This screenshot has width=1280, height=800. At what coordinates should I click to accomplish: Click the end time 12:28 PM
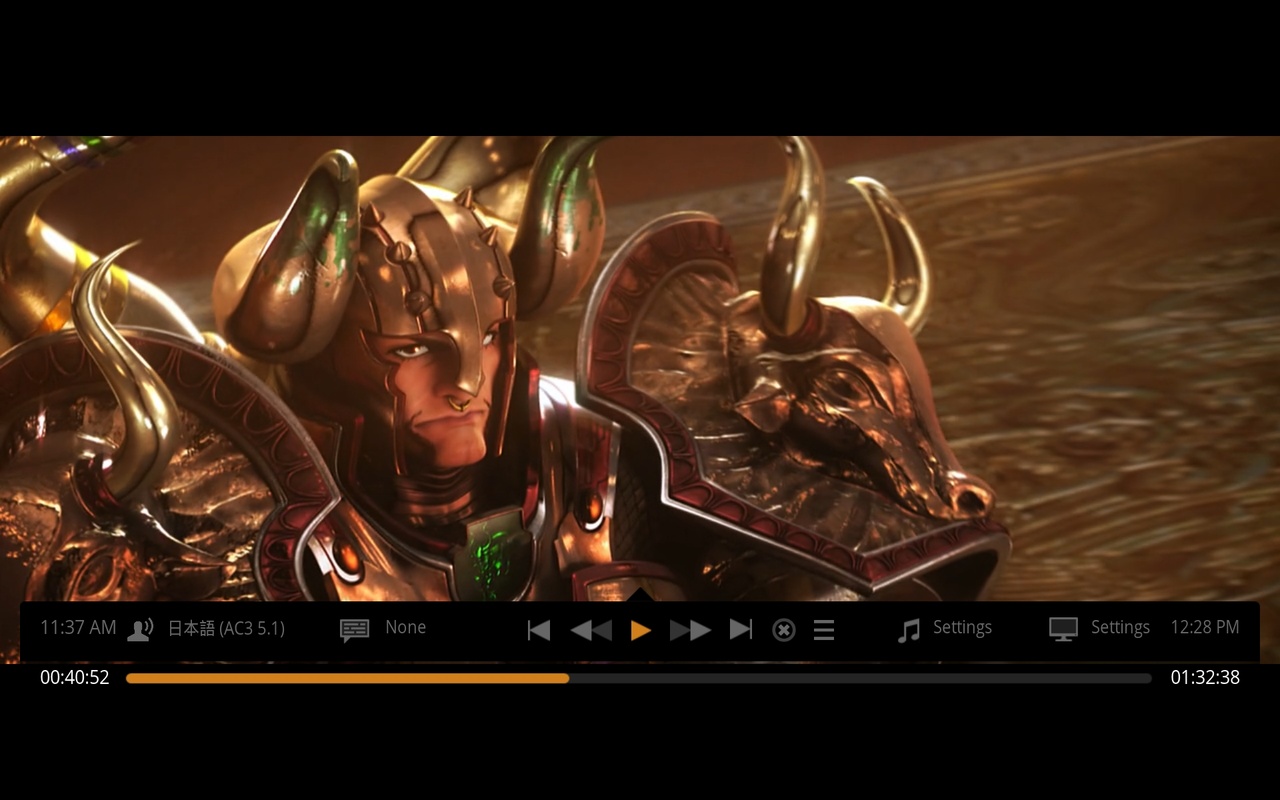[1205, 627]
